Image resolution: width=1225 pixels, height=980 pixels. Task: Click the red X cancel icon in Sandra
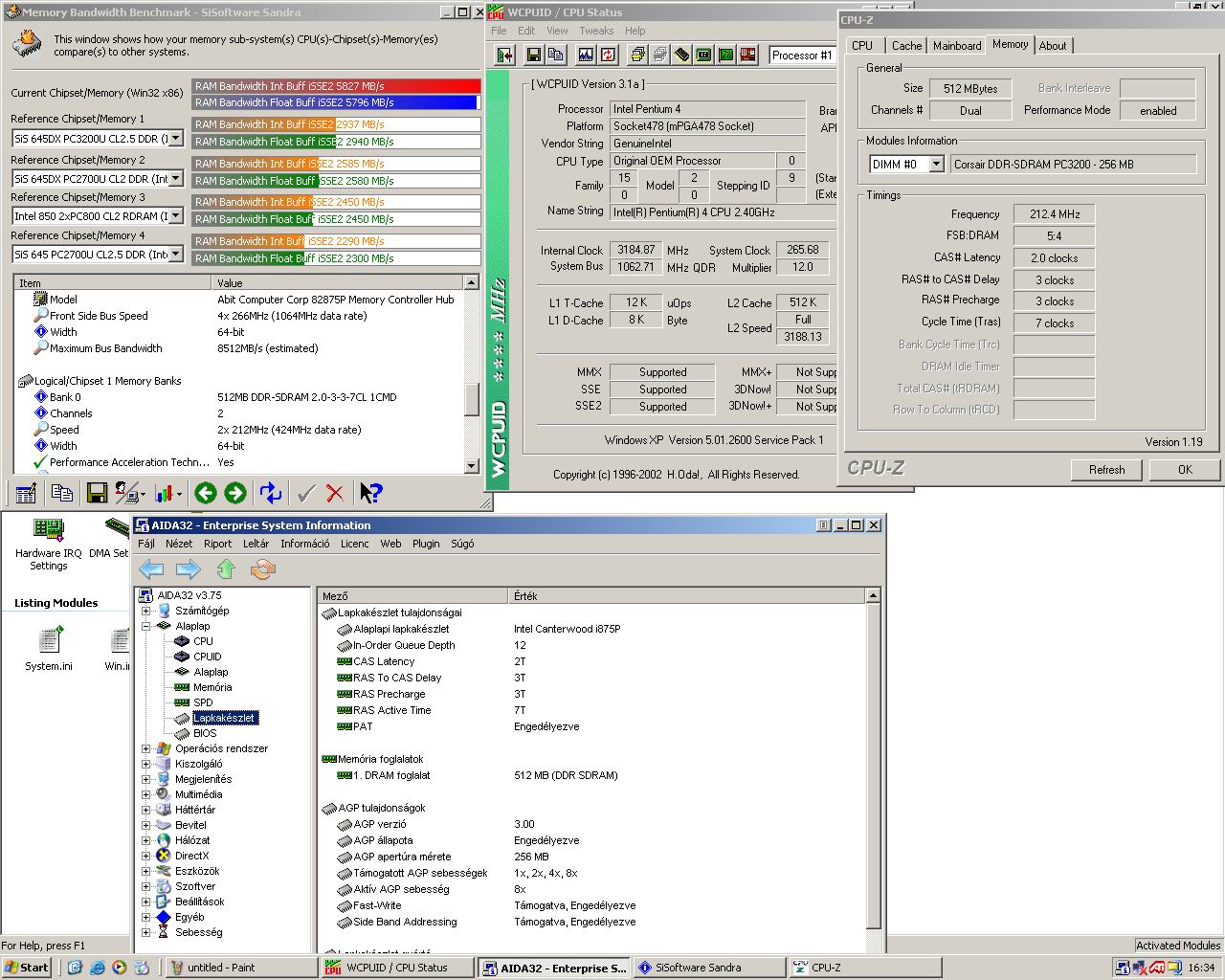pos(335,493)
